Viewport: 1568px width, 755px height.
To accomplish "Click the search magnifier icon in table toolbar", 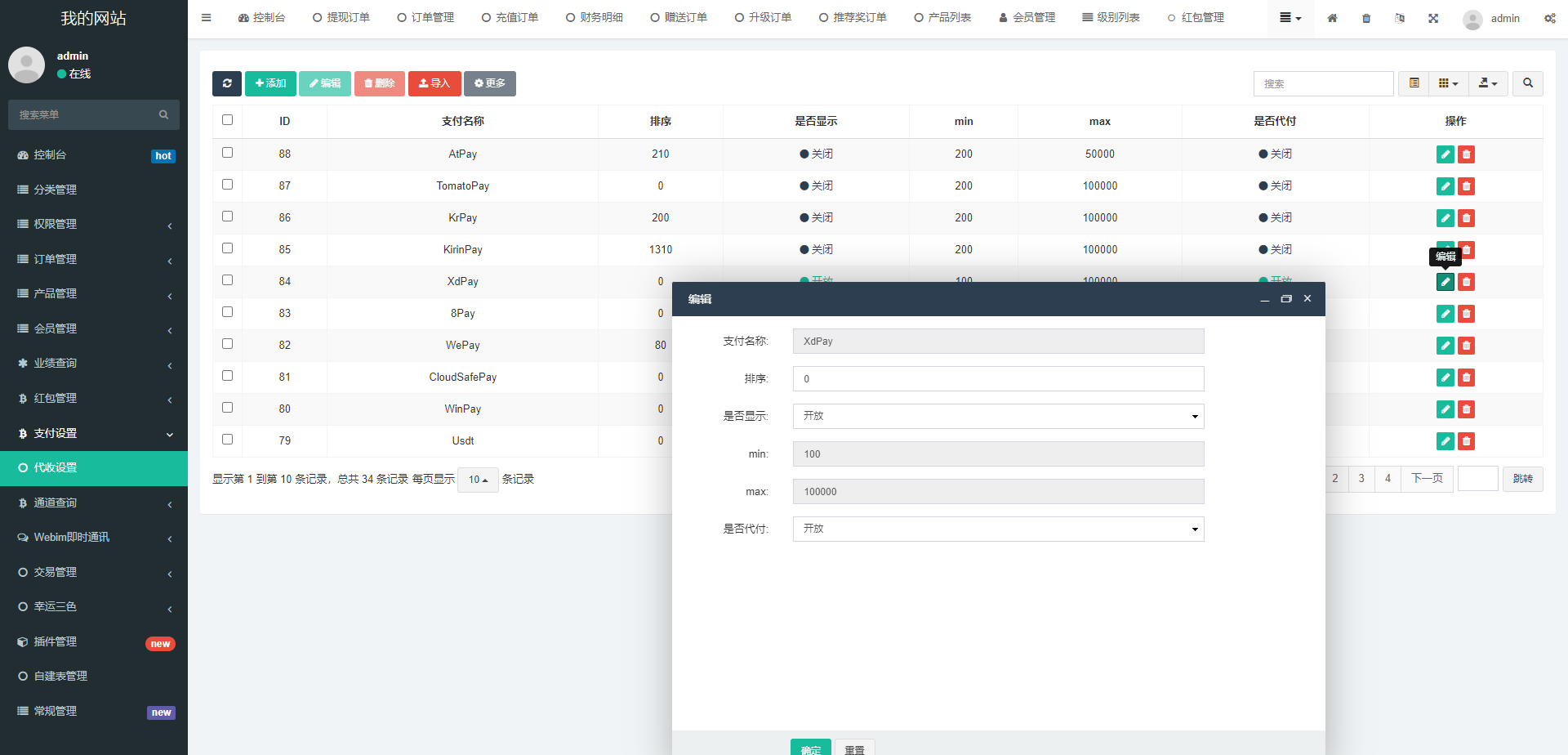I will pyautogui.click(x=1527, y=83).
